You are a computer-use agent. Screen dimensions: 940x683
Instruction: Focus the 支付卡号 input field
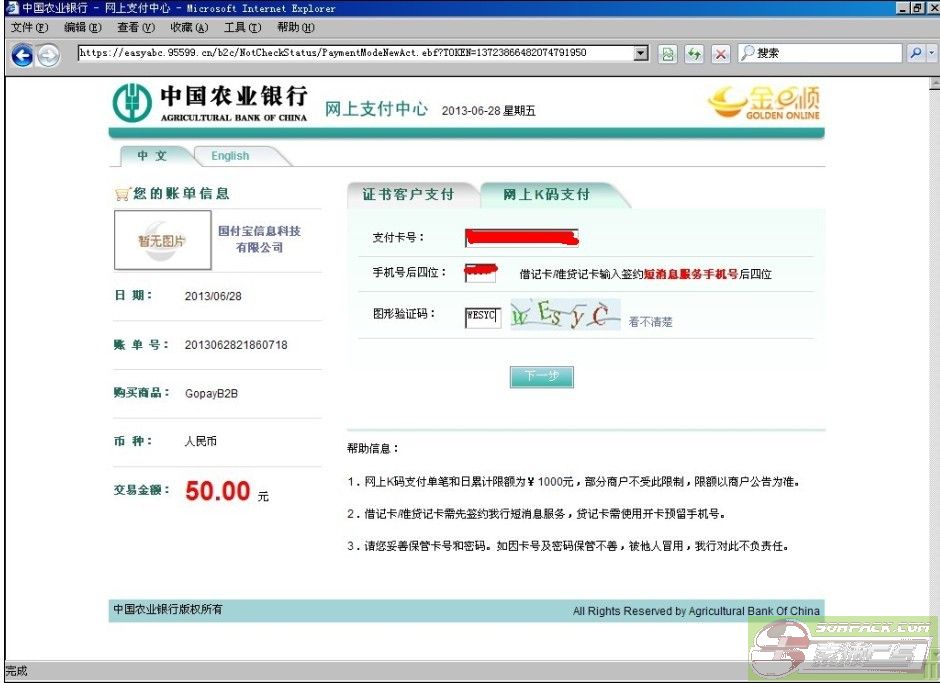click(522, 237)
